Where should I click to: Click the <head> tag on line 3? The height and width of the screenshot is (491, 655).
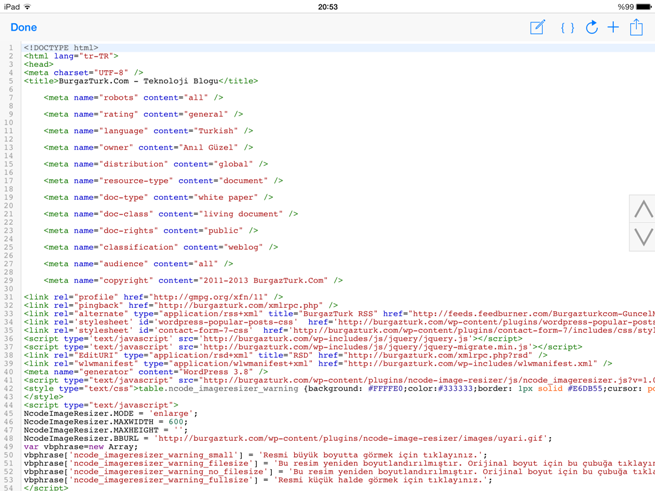click(38, 64)
